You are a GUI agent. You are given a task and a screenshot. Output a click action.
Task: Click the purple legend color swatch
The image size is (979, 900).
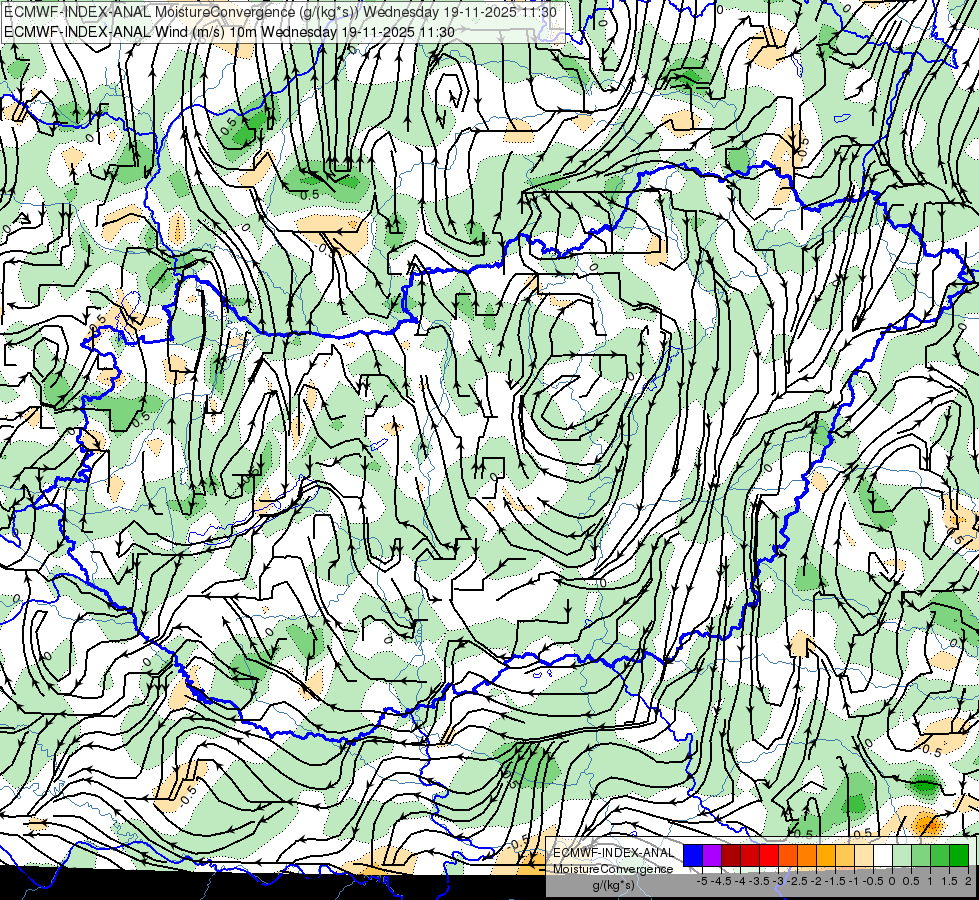712,855
